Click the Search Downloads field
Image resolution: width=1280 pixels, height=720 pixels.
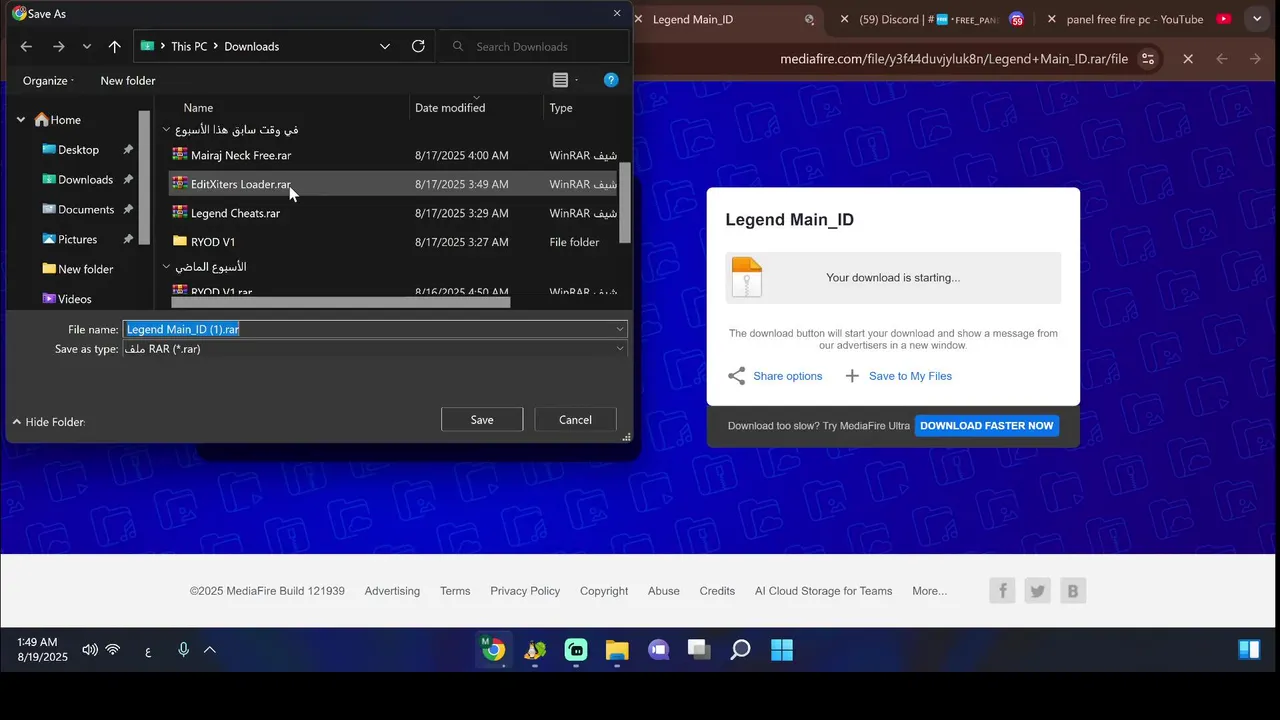[x=535, y=46]
